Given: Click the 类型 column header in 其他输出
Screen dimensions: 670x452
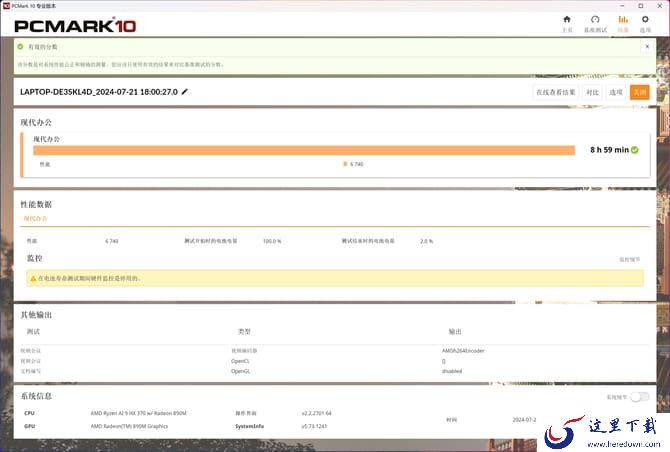Looking at the screenshot, I should [x=244, y=332].
